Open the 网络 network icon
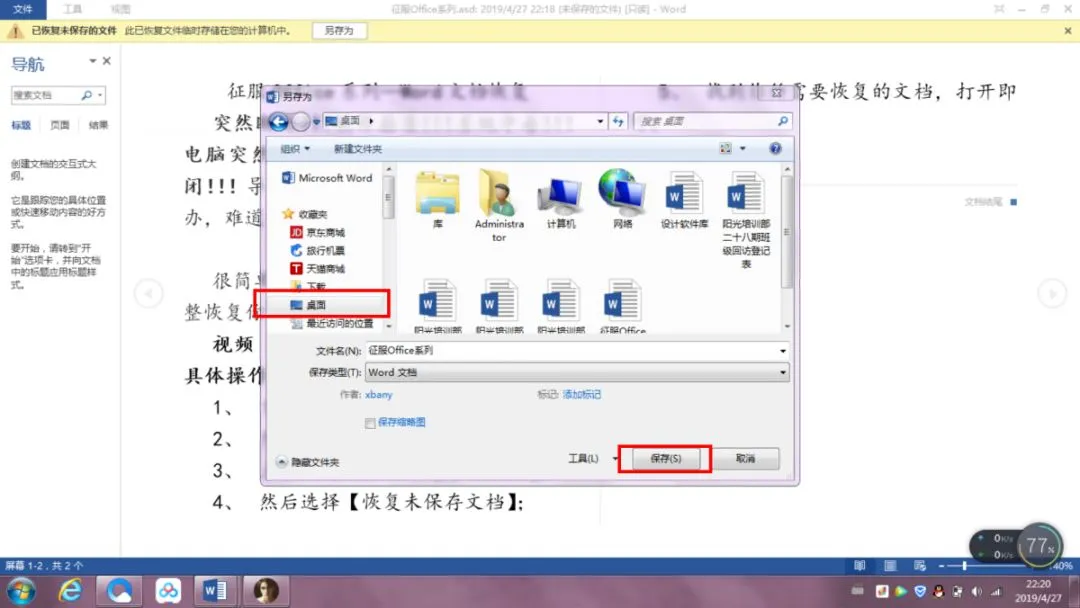Image resolution: width=1080 pixels, height=608 pixels. tap(623, 199)
